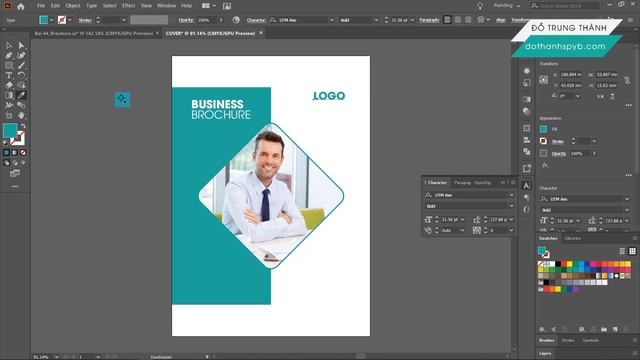Image resolution: width=640 pixels, height=360 pixels.
Task: Click the Paragraph link in control bar
Action: 429,20
